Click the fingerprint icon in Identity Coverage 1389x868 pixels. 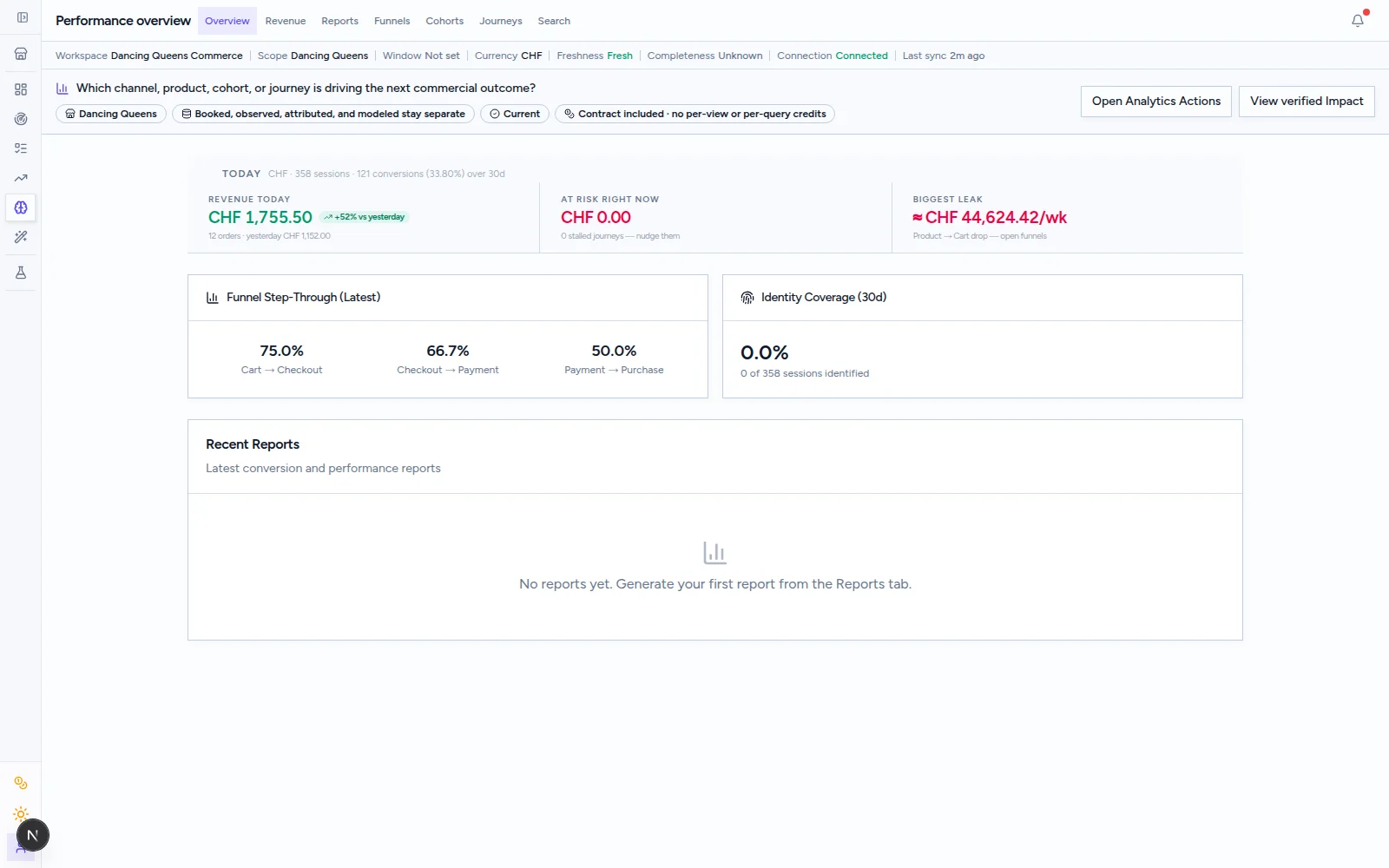747,298
